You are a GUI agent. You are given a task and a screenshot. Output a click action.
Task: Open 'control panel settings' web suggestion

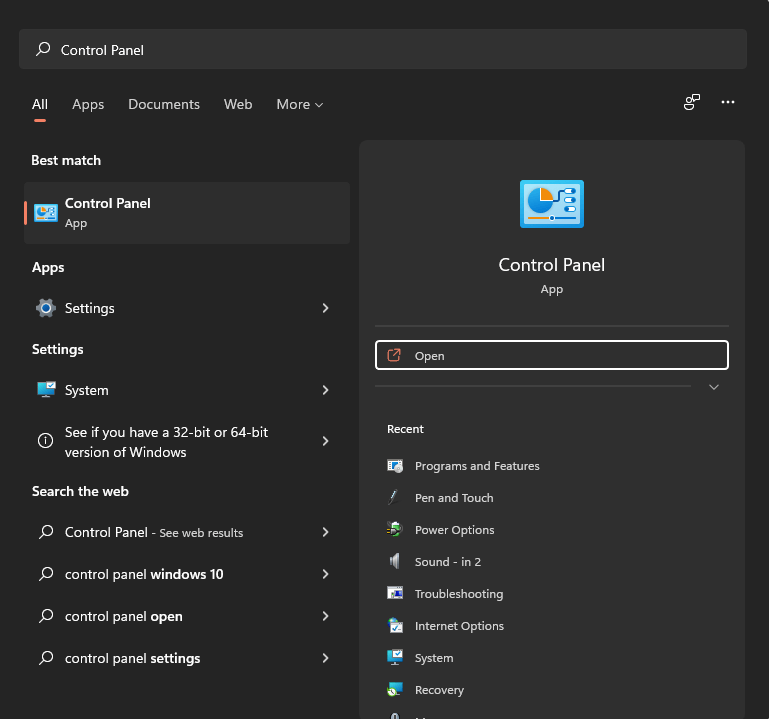tap(187, 658)
